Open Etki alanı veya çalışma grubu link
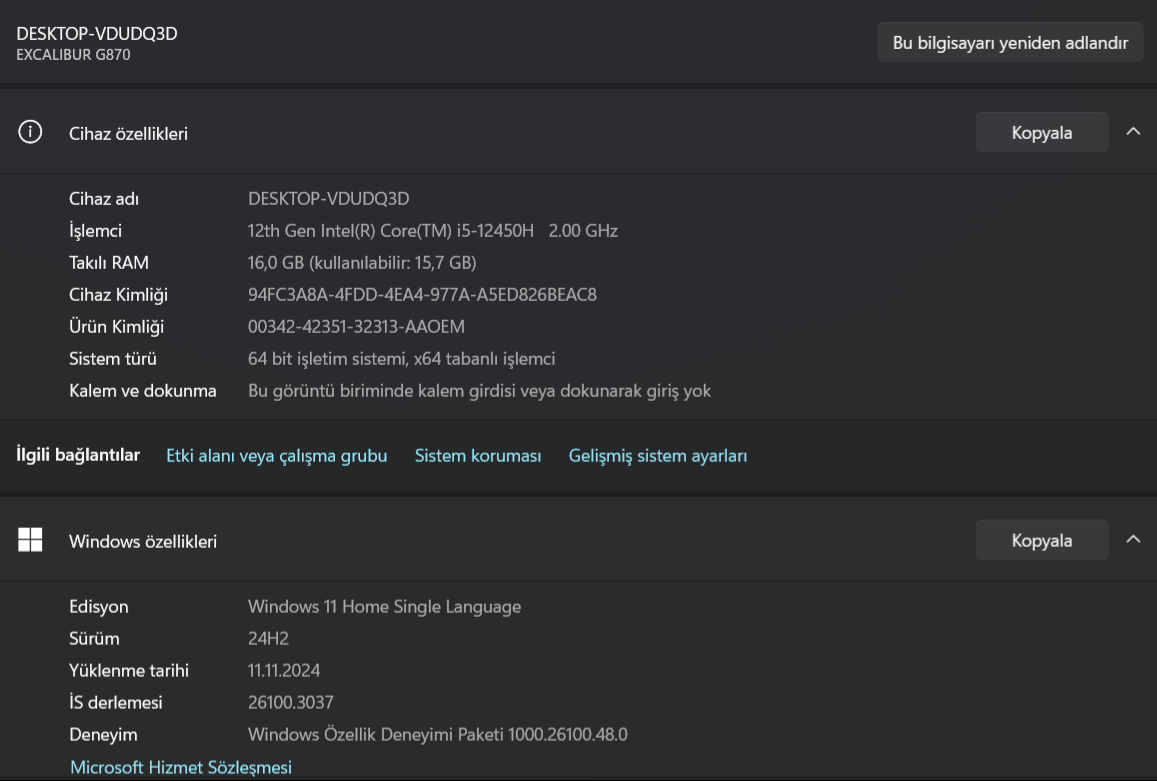The image size is (1157, 782). (x=277, y=456)
